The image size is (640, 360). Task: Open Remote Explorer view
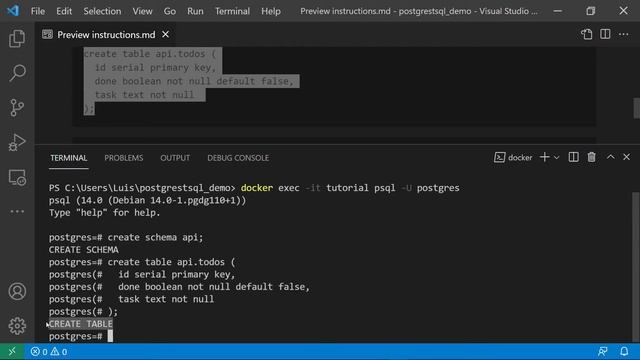coord(17,178)
